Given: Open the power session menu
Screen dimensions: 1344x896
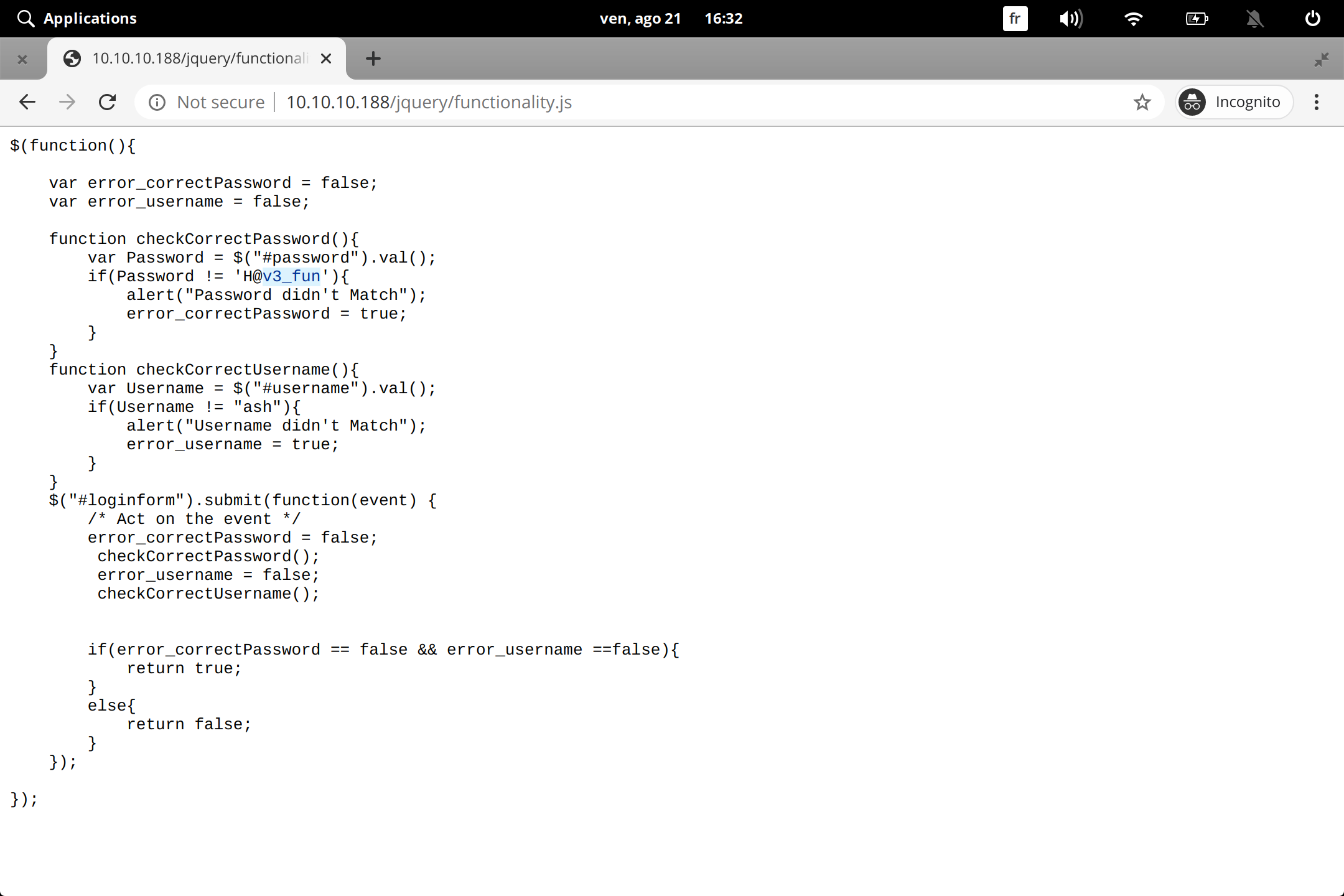Looking at the screenshot, I should 1312,19.
